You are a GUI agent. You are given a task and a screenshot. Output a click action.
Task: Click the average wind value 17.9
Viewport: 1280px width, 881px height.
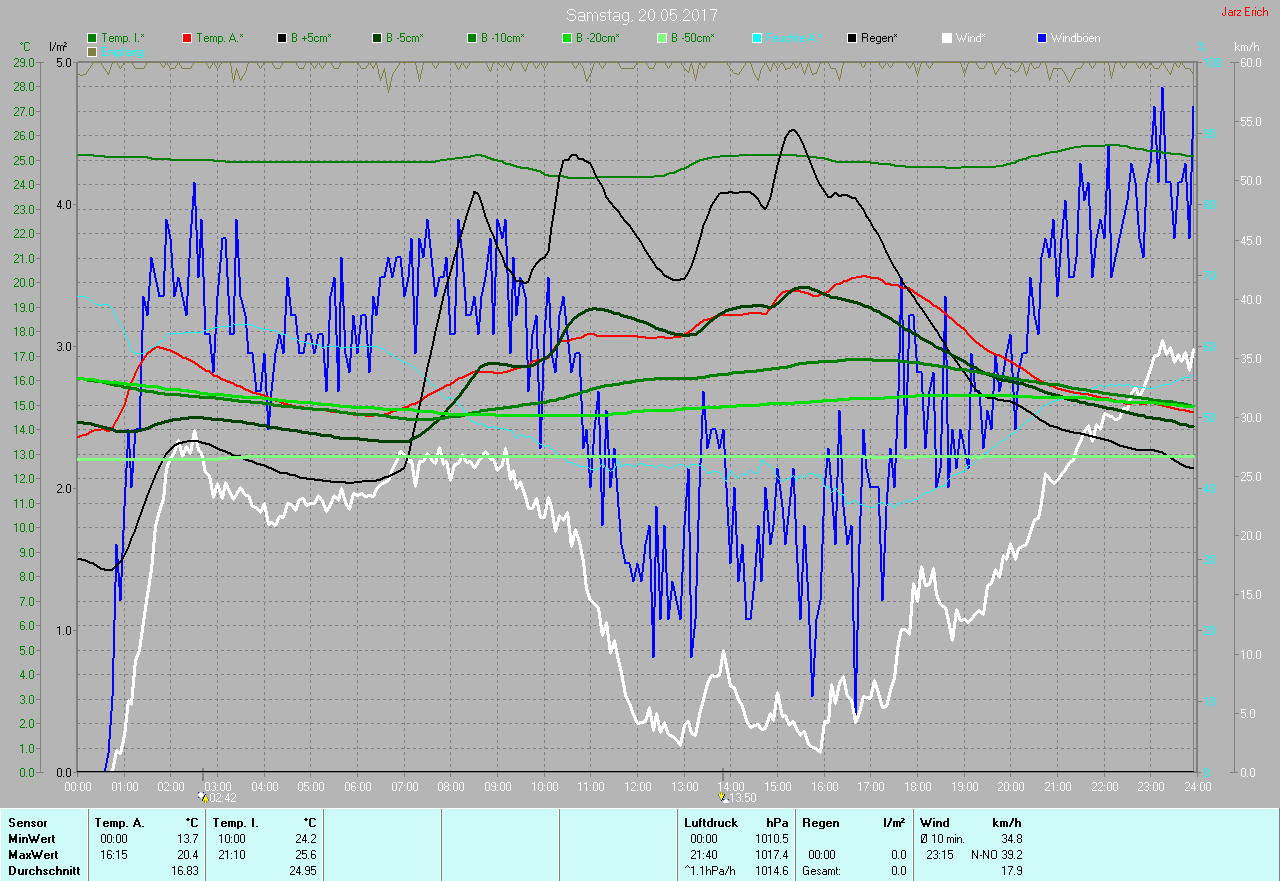[1010, 871]
